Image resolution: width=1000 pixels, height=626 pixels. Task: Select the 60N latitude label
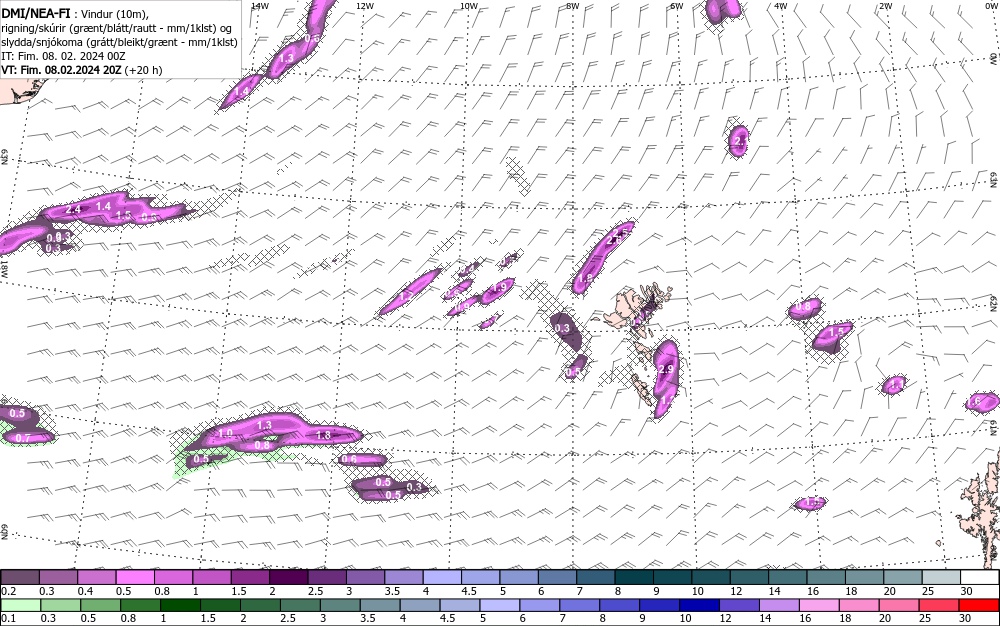tap(4, 532)
